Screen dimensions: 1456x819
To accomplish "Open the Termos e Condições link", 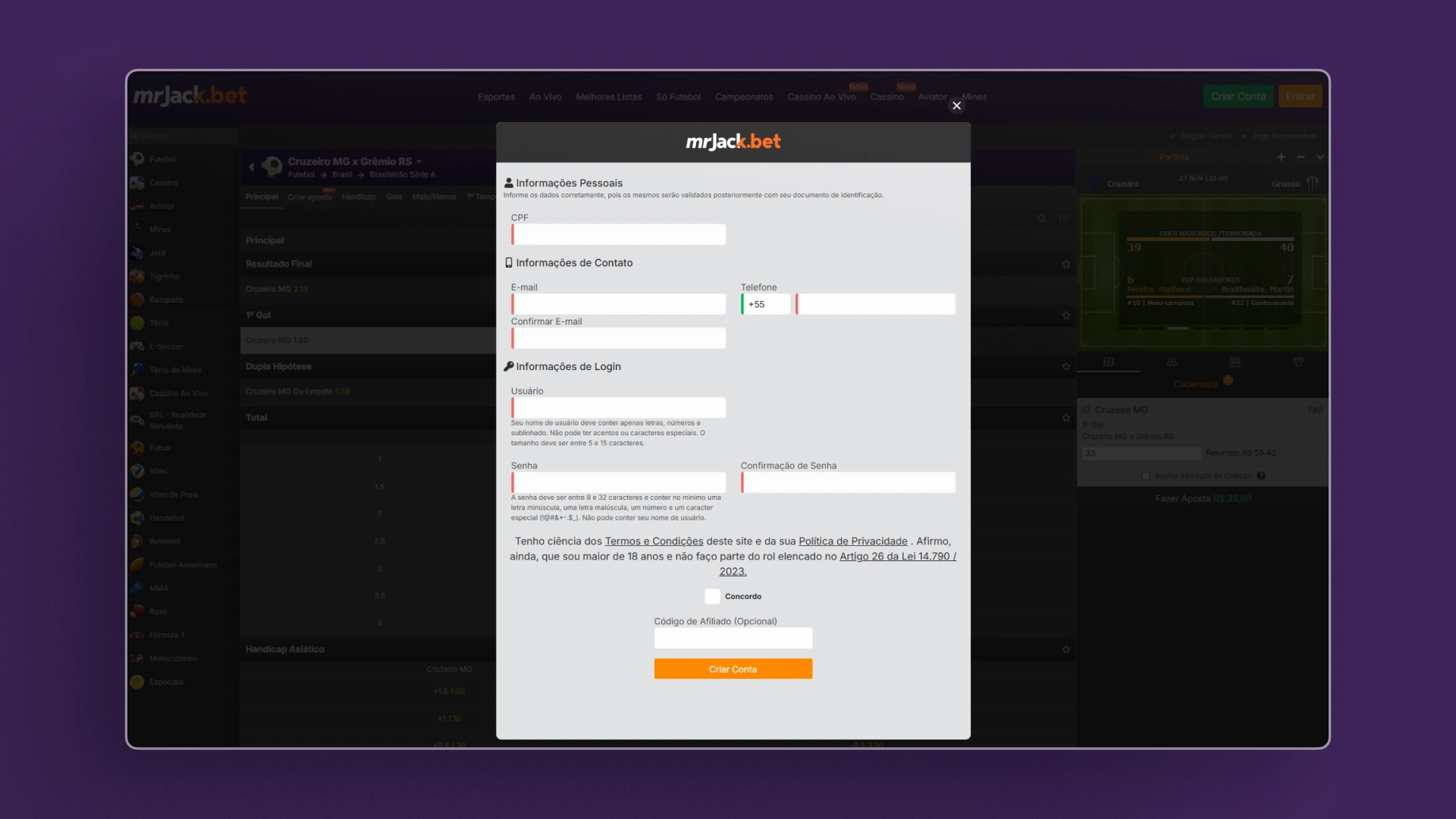I will pos(654,541).
